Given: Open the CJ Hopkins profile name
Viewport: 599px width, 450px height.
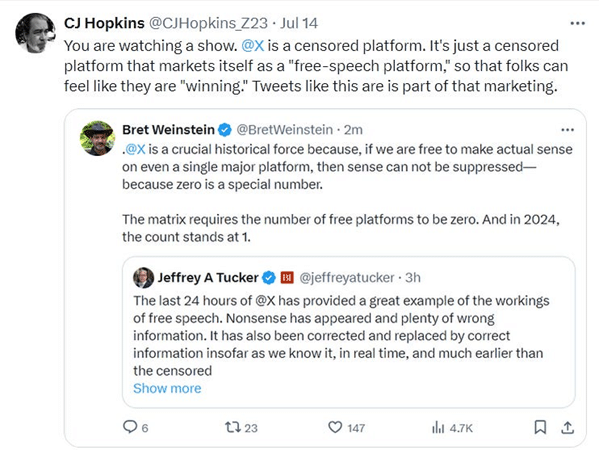Looking at the screenshot, I should (104, 23).
